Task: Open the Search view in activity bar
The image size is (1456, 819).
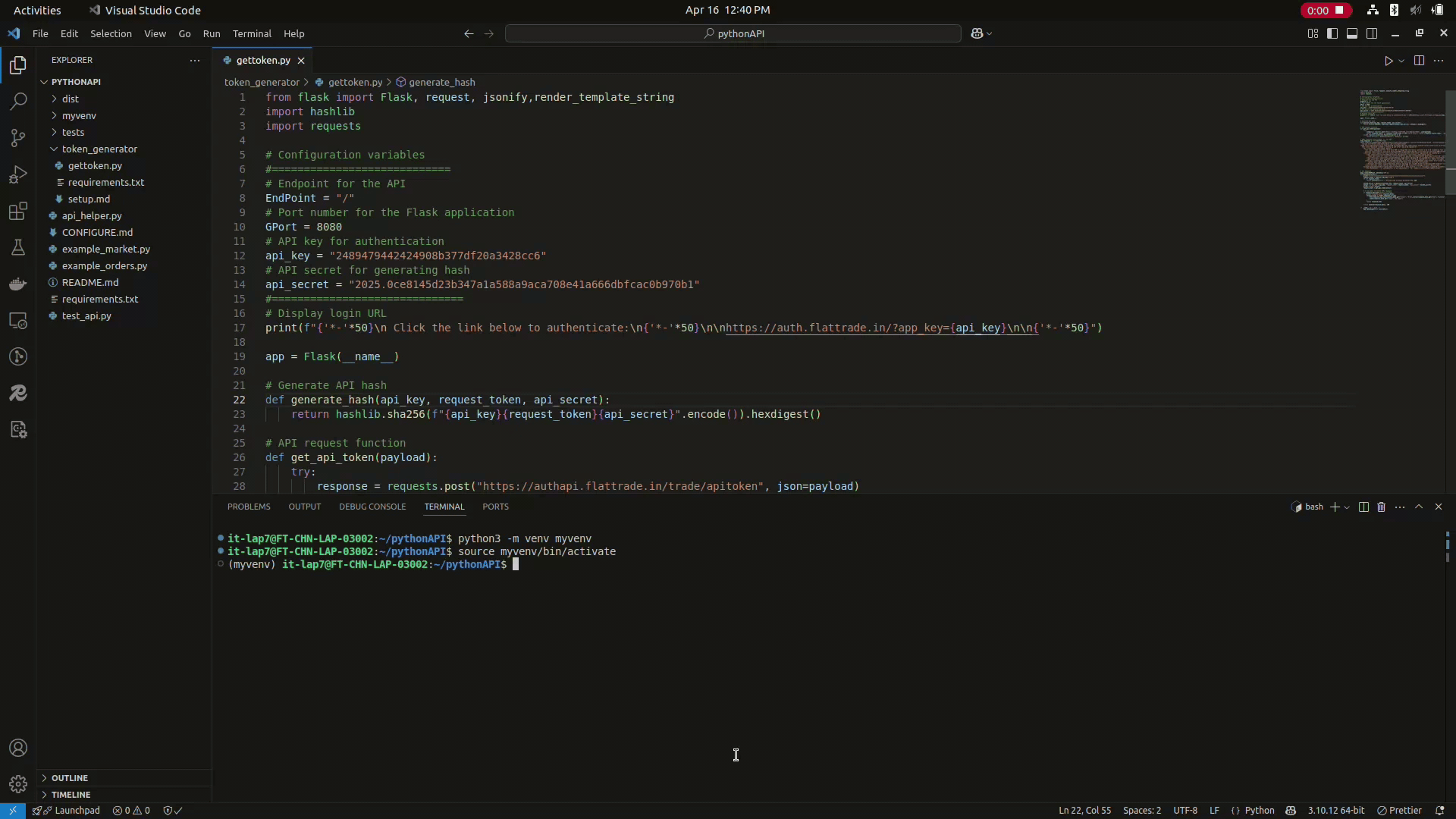Action: 18,102
